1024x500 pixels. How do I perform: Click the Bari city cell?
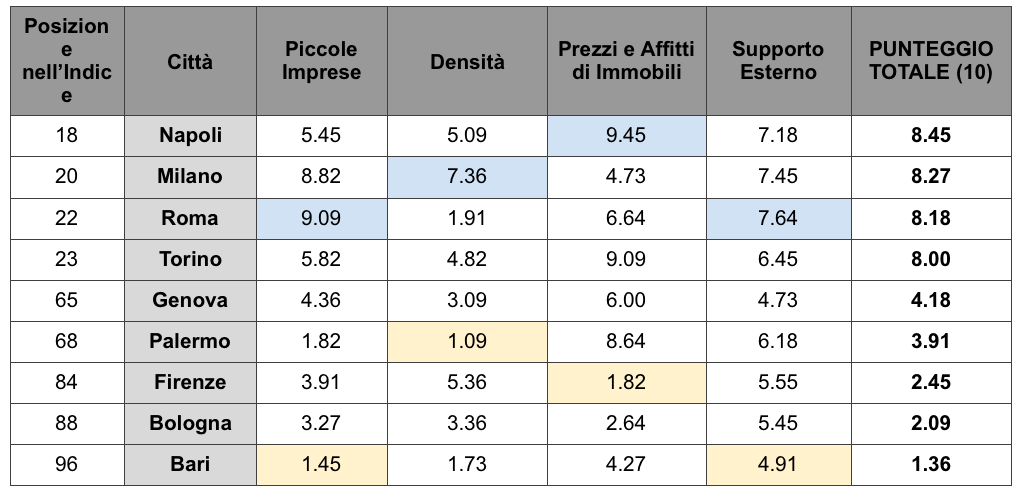(190, 464)
